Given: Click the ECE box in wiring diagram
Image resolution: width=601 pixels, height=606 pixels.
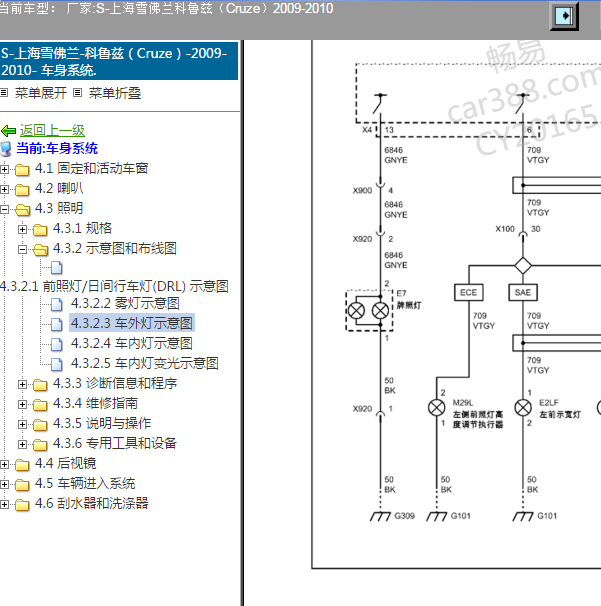Looking at the screenshot, I should click(468, 293).
